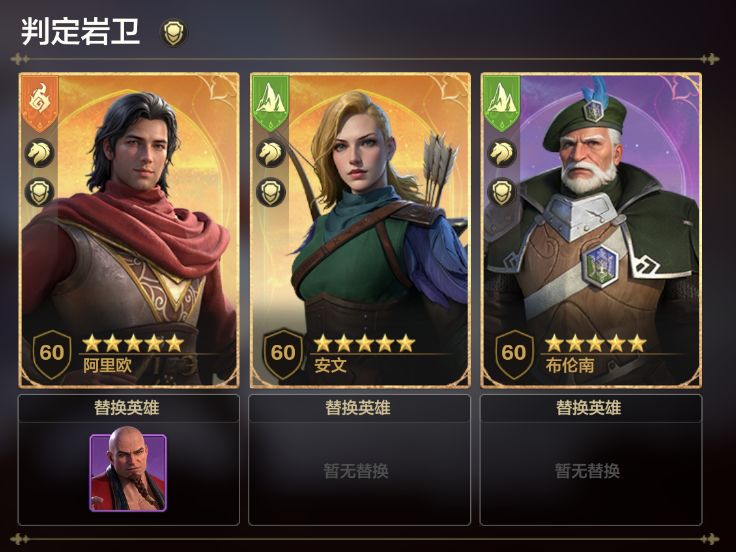The image size is (736, 552).
Task: Click the shield role icon on 阿里欧's card
Action: point(40,192)
